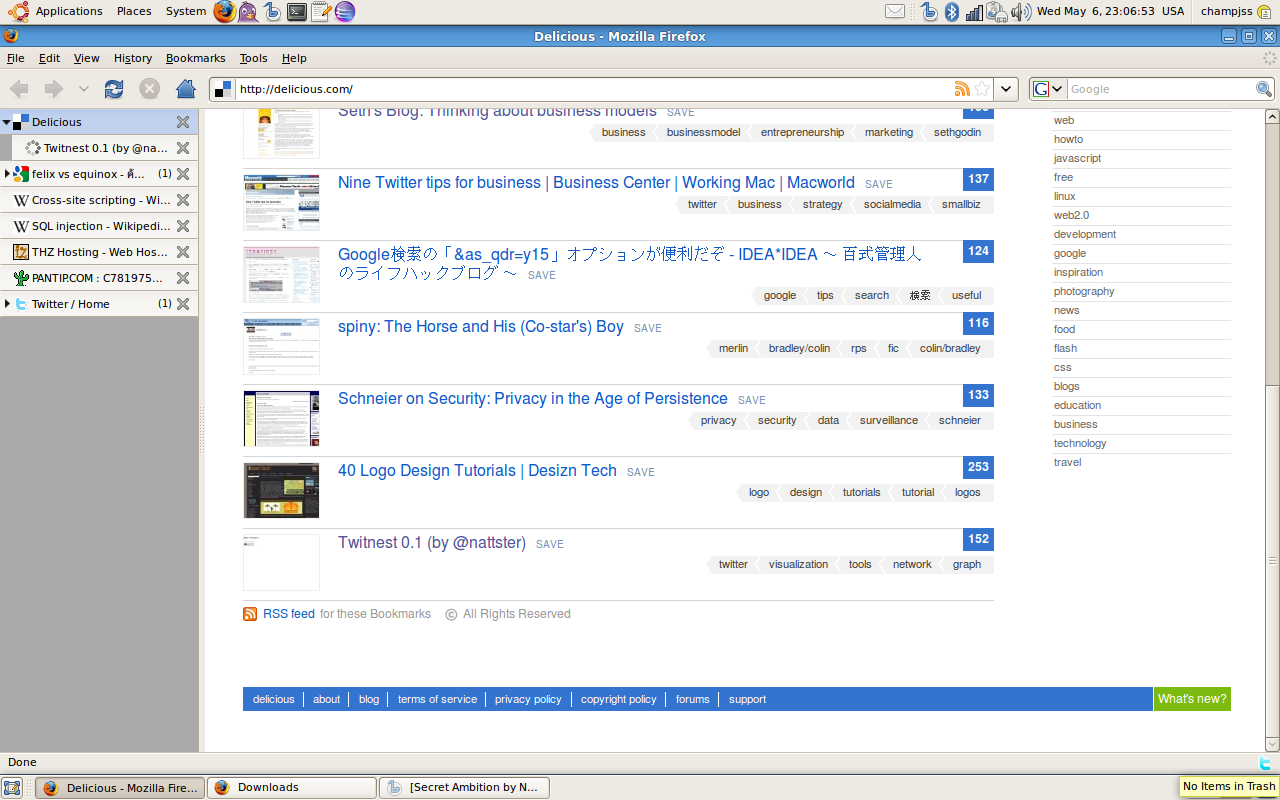Open the address bar history dropdown
Image resolution: width=1280 pixels, height=800 pixels.
click(x=1007, y=89)
